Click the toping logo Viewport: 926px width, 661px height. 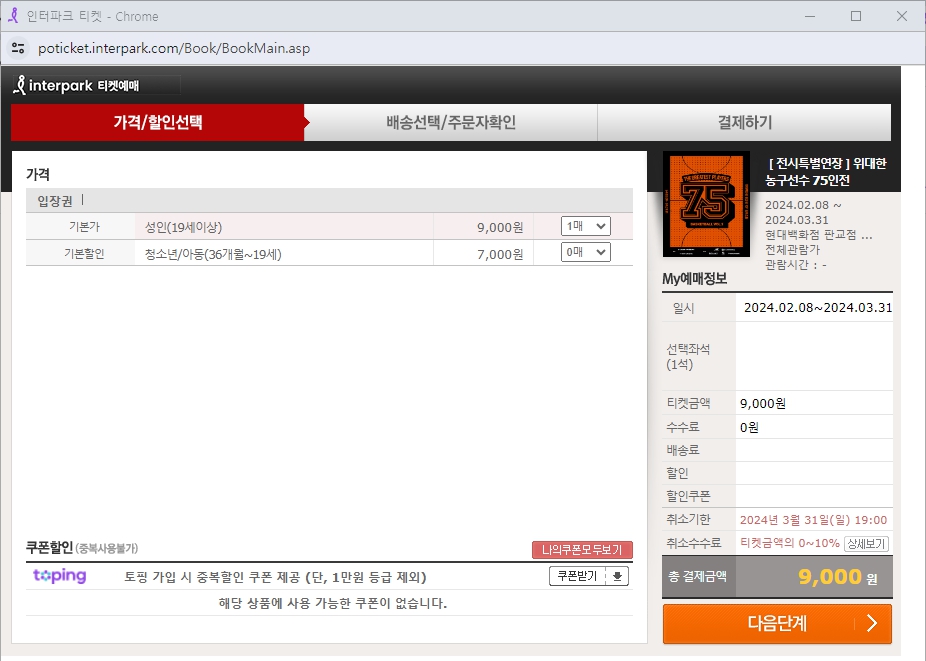pyautogui.click(x=60, y=575)
